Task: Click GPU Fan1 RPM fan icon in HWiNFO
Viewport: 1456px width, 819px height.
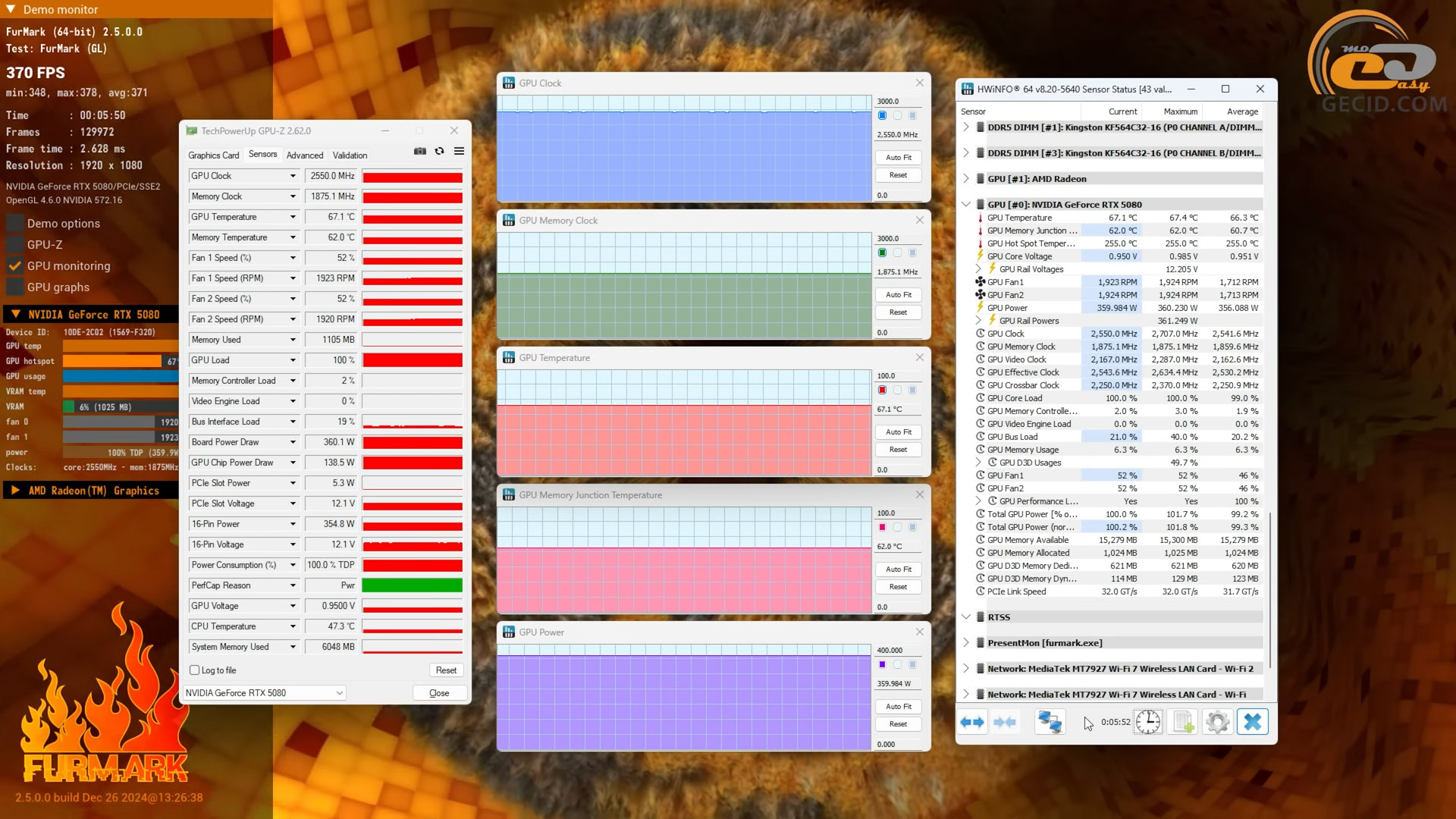Action: point(981,282)
